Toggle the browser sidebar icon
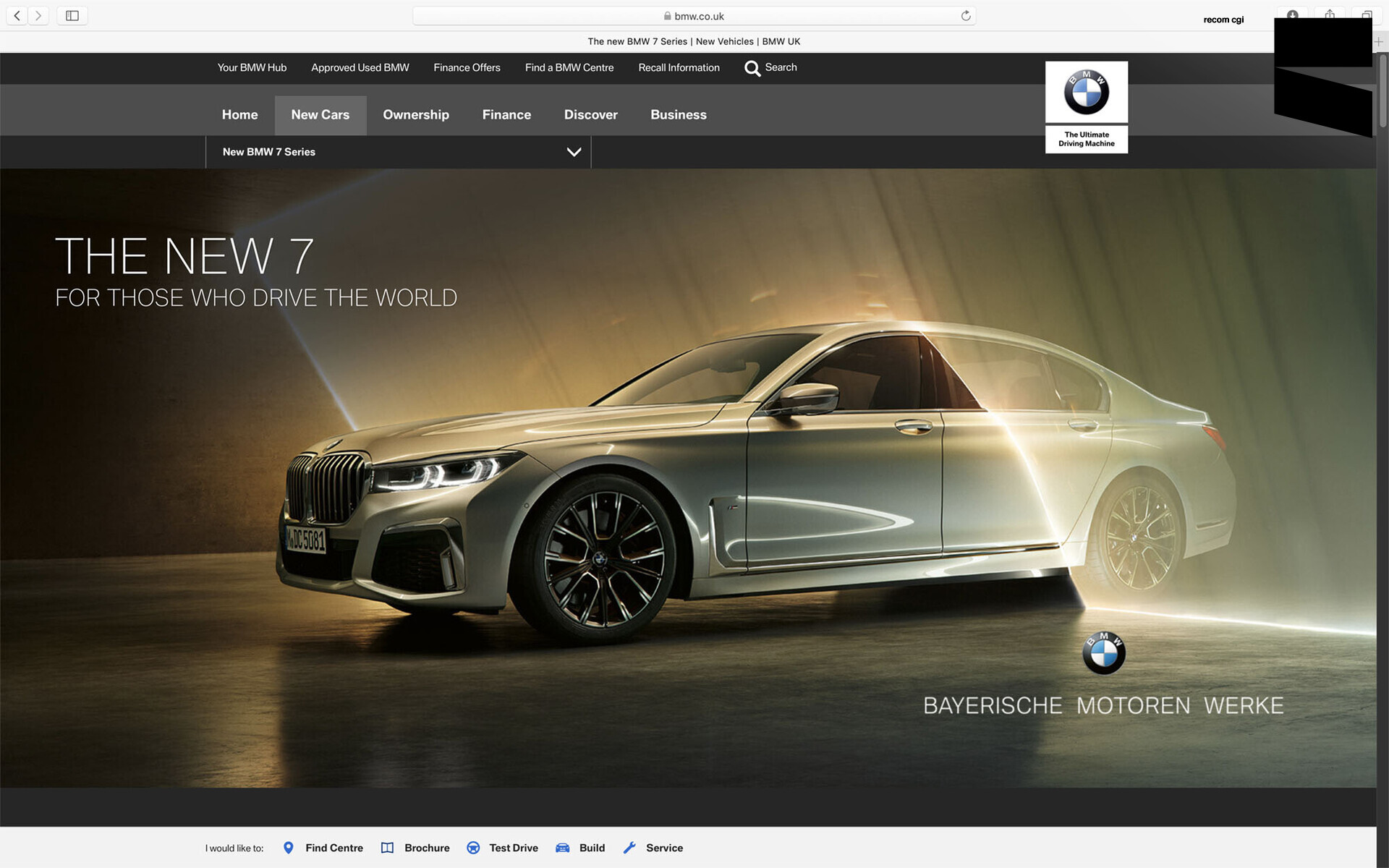The height and width of the screenshot is (868, 1389). click(72, 16)
